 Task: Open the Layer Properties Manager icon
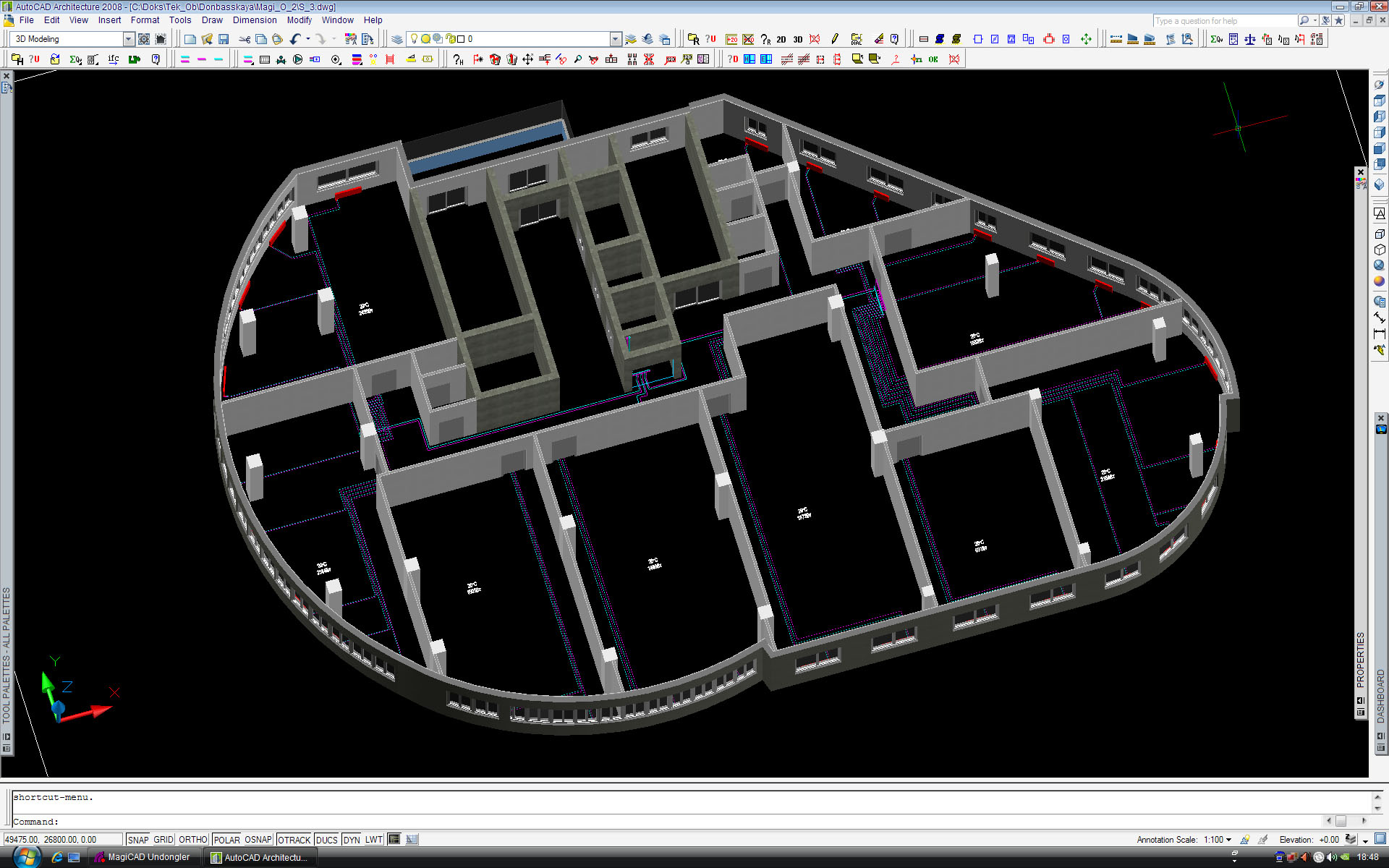[x=397, y=39]
